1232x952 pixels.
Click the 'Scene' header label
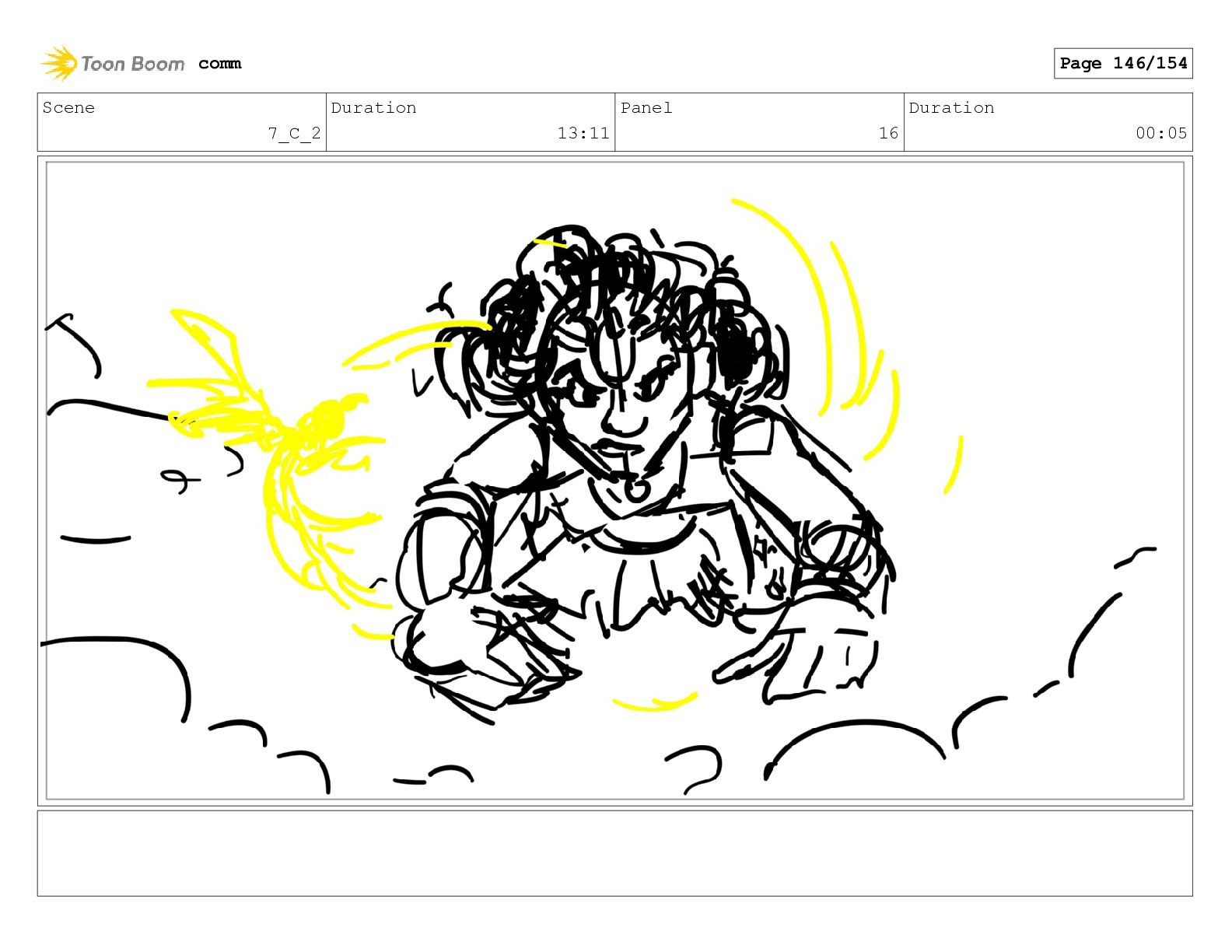pyautogui.click(x=68, y=107)
